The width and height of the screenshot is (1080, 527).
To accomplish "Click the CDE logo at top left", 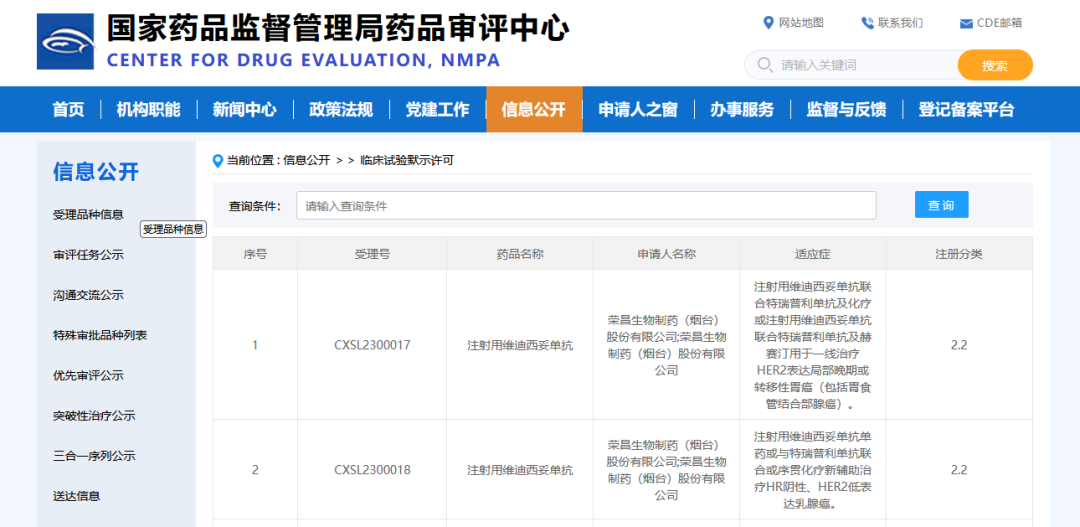I will (65, 42).
